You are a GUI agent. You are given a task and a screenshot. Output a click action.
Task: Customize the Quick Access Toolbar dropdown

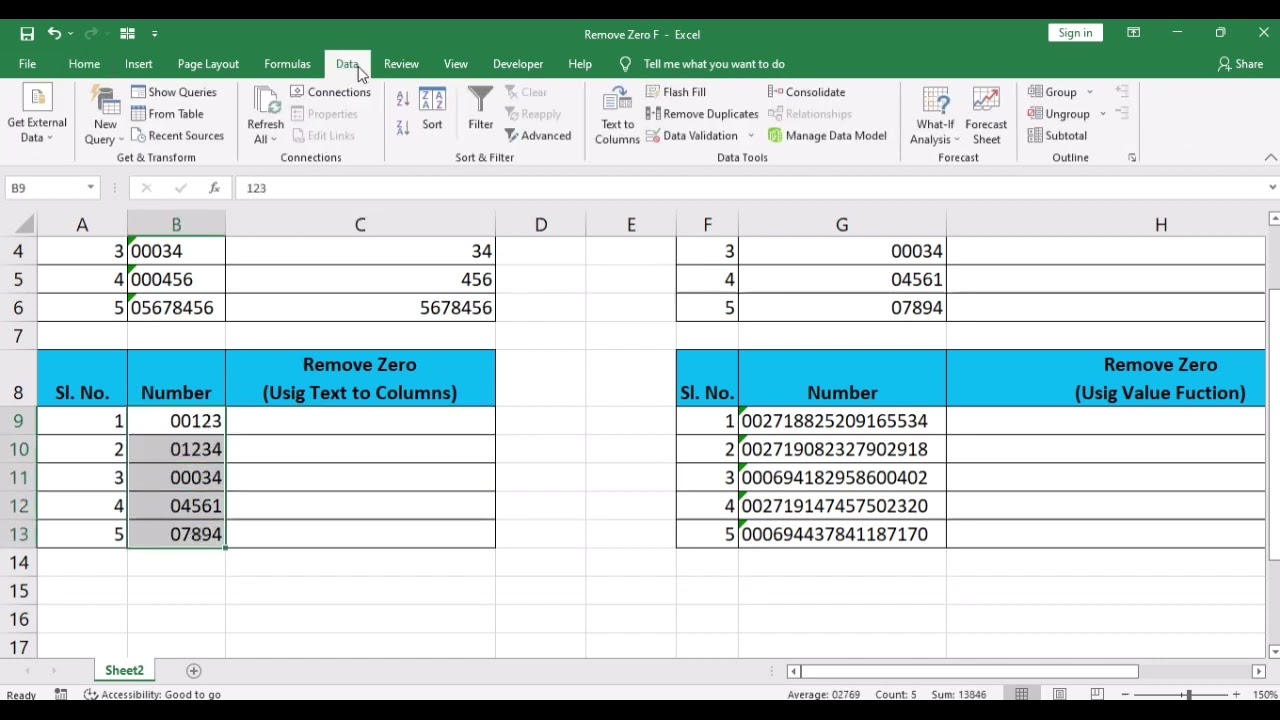coord(154,34)
